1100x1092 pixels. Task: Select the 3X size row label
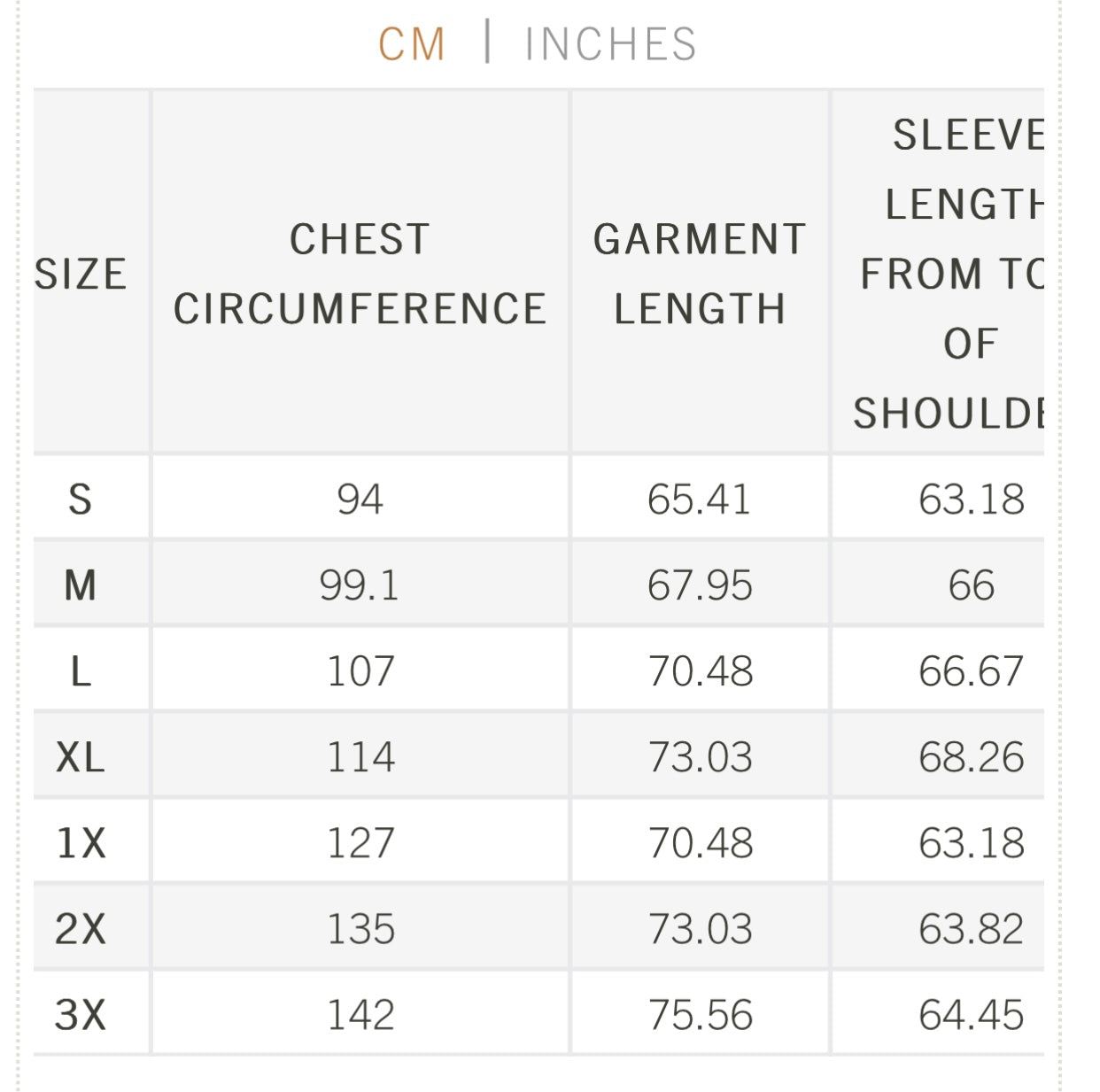click(x=81, y=1014)
